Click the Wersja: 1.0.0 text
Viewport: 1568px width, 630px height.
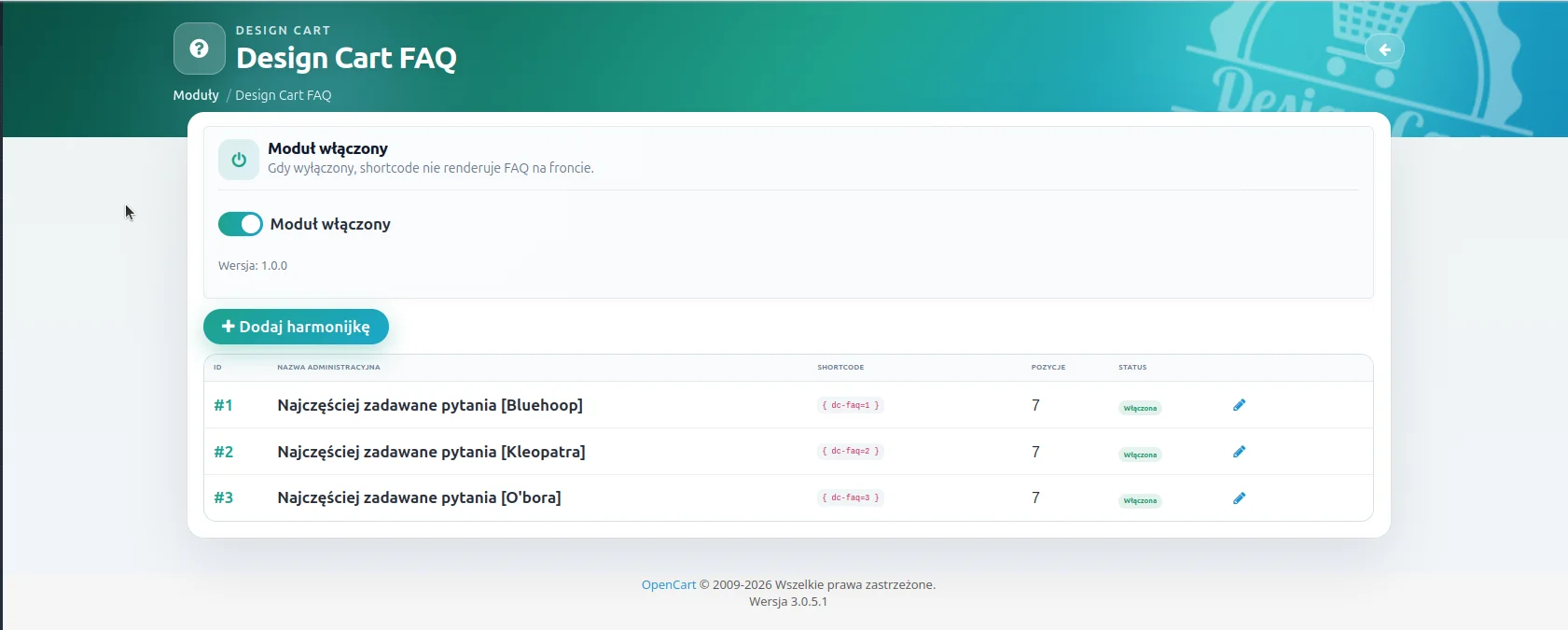click(253, 266)
